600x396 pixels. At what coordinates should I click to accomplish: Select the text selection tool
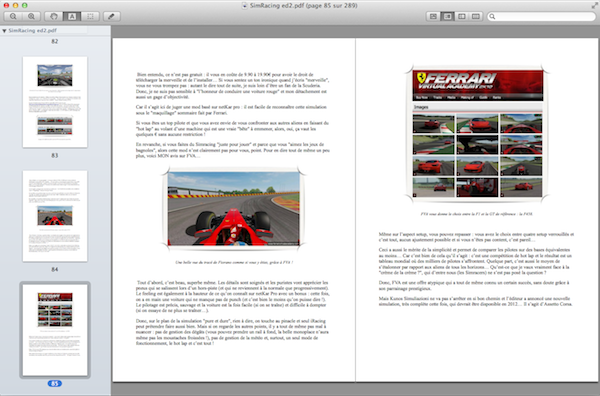click(72, 16)
